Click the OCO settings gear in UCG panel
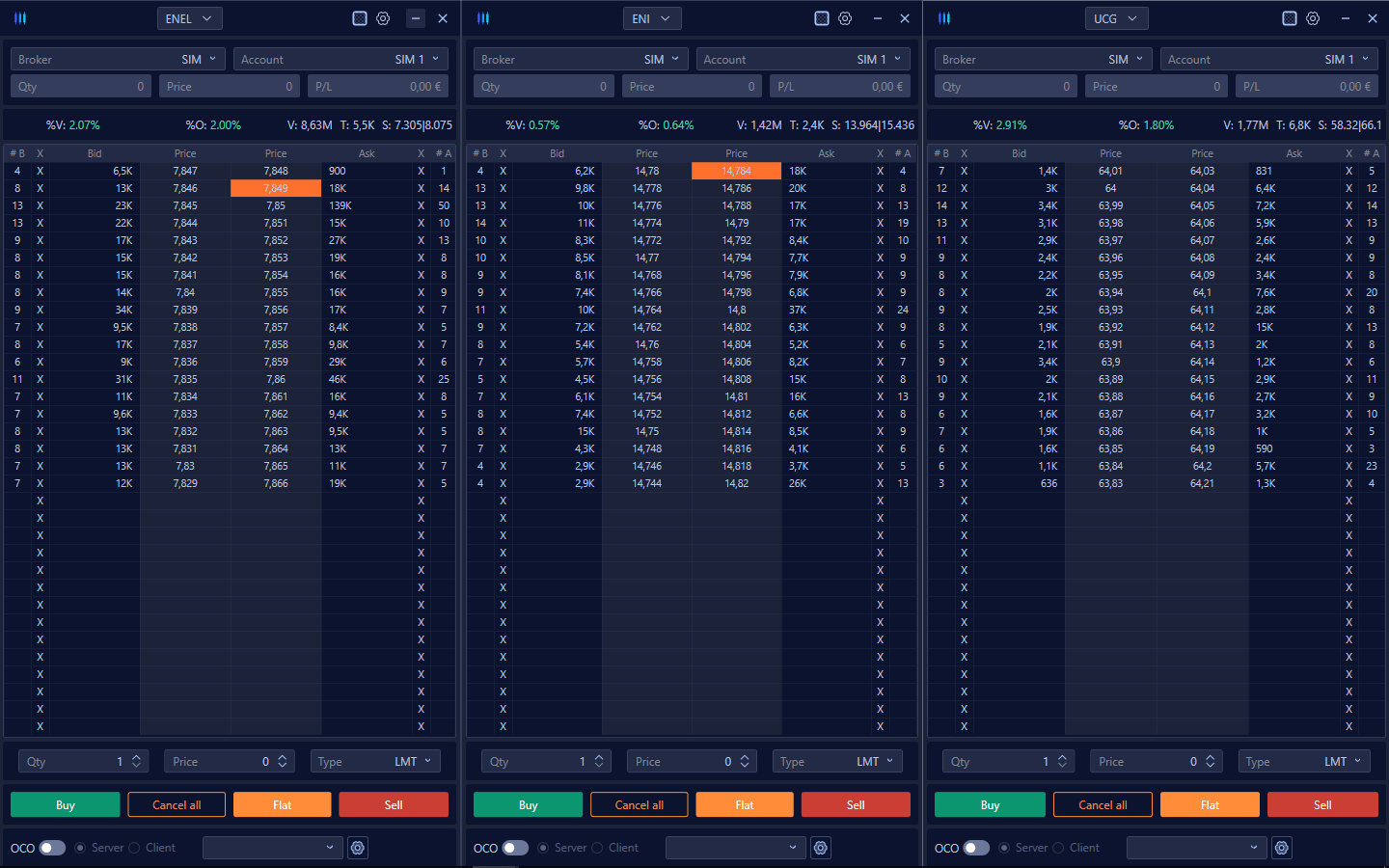 coord(1282,848)
